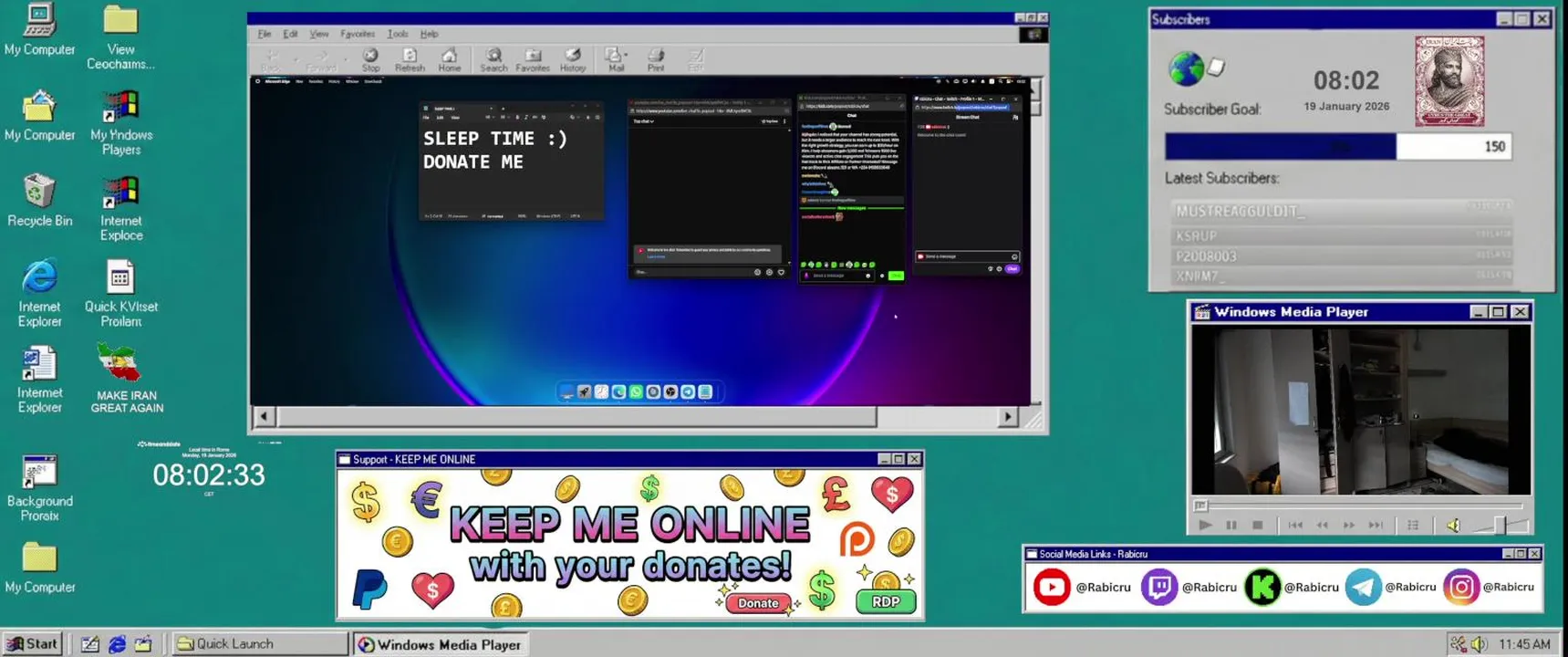Skip to the previous track in Media Player
This screenshot has width=1568, height=657.
click(1295, 525)
